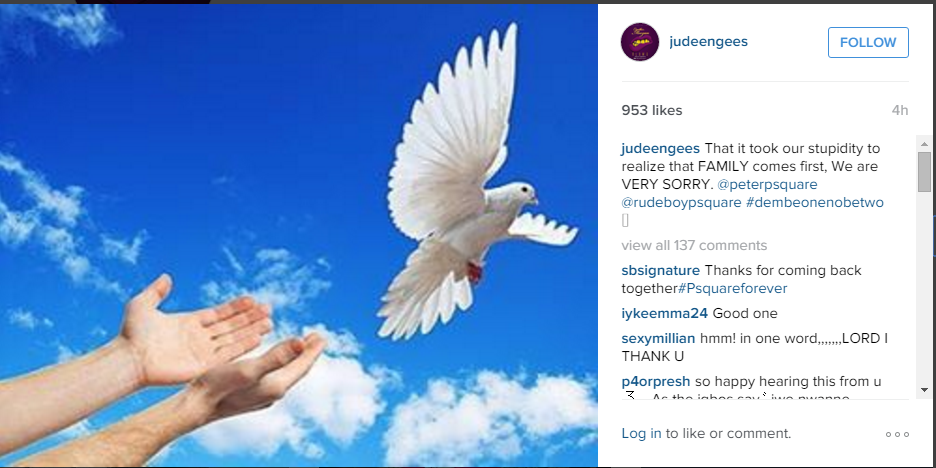Open p4orpresh commenter profile

(x=655, y=381)
